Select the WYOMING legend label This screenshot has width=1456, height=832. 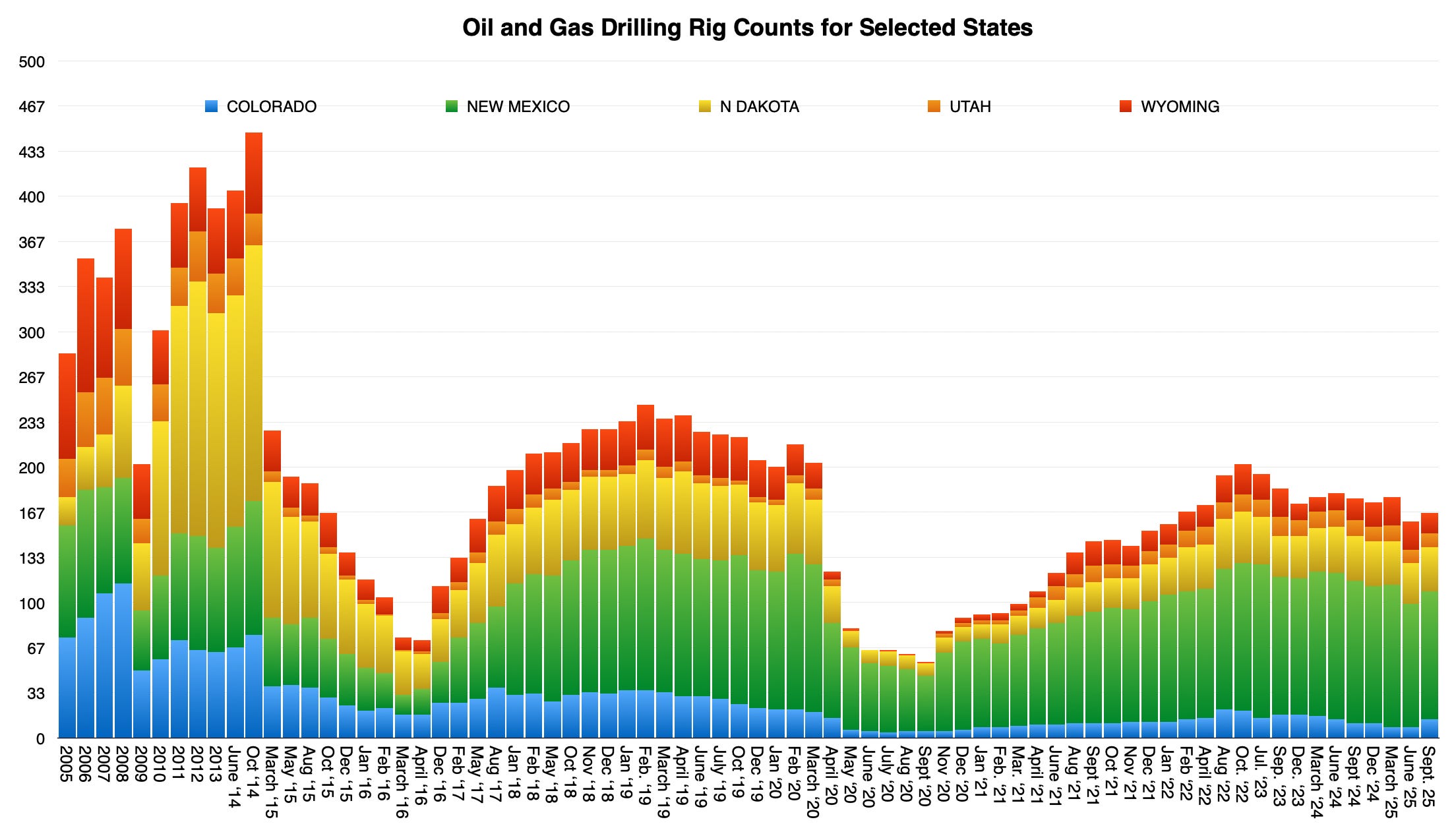tap(1180, 107)
